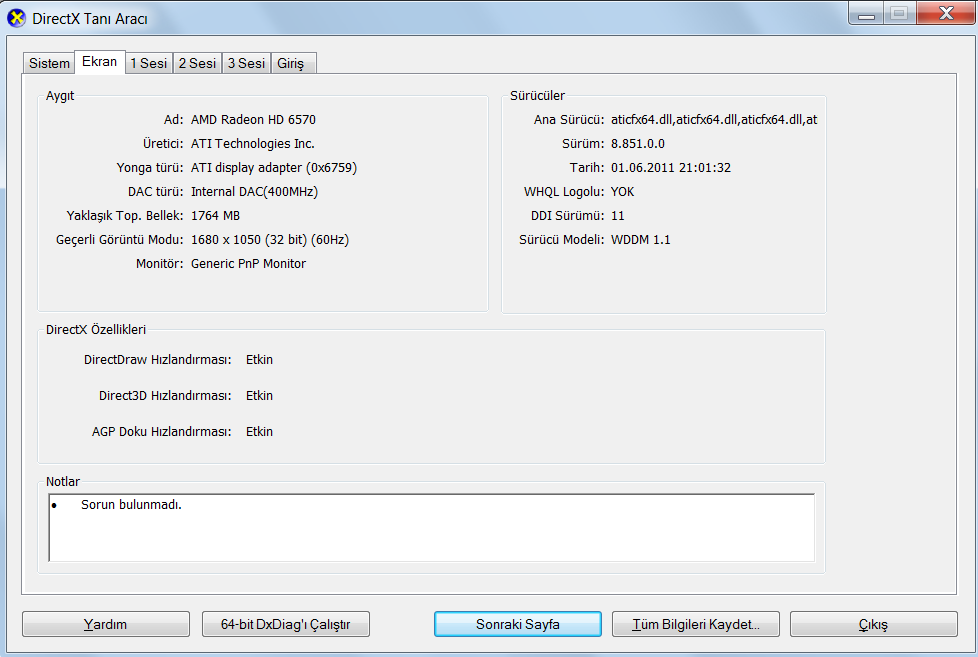Click the note Sorun bulunmadı.
Image resolution: width=978 pixels, height=657 pixels.
point(131,504)
